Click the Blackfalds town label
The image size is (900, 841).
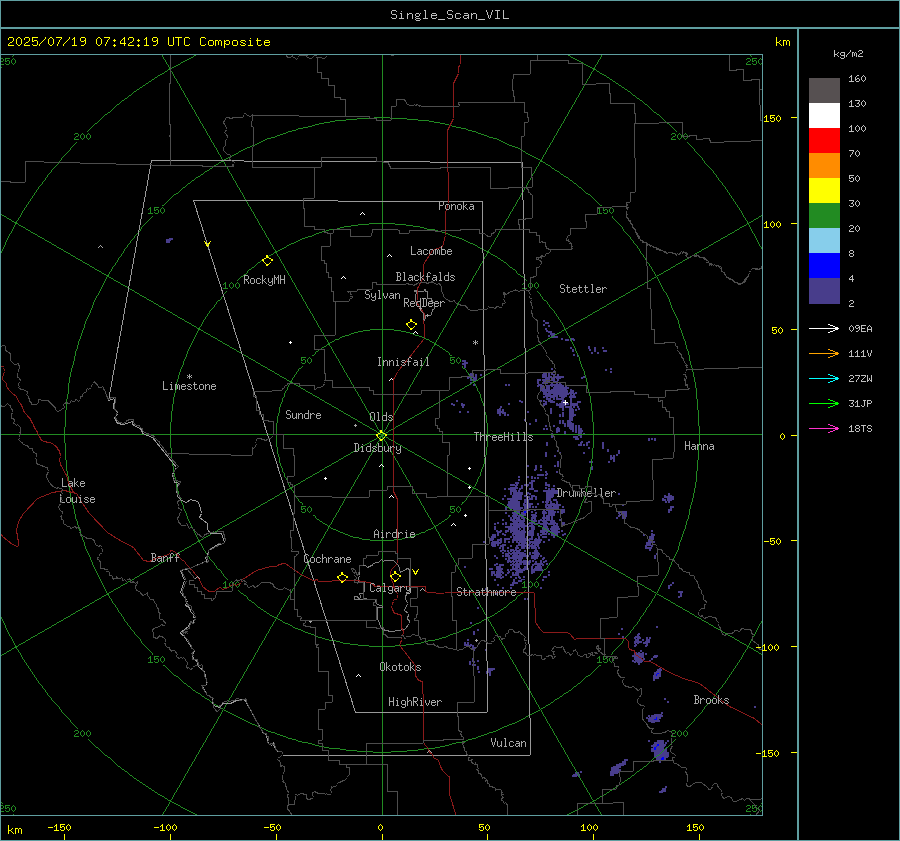[425, 277]
